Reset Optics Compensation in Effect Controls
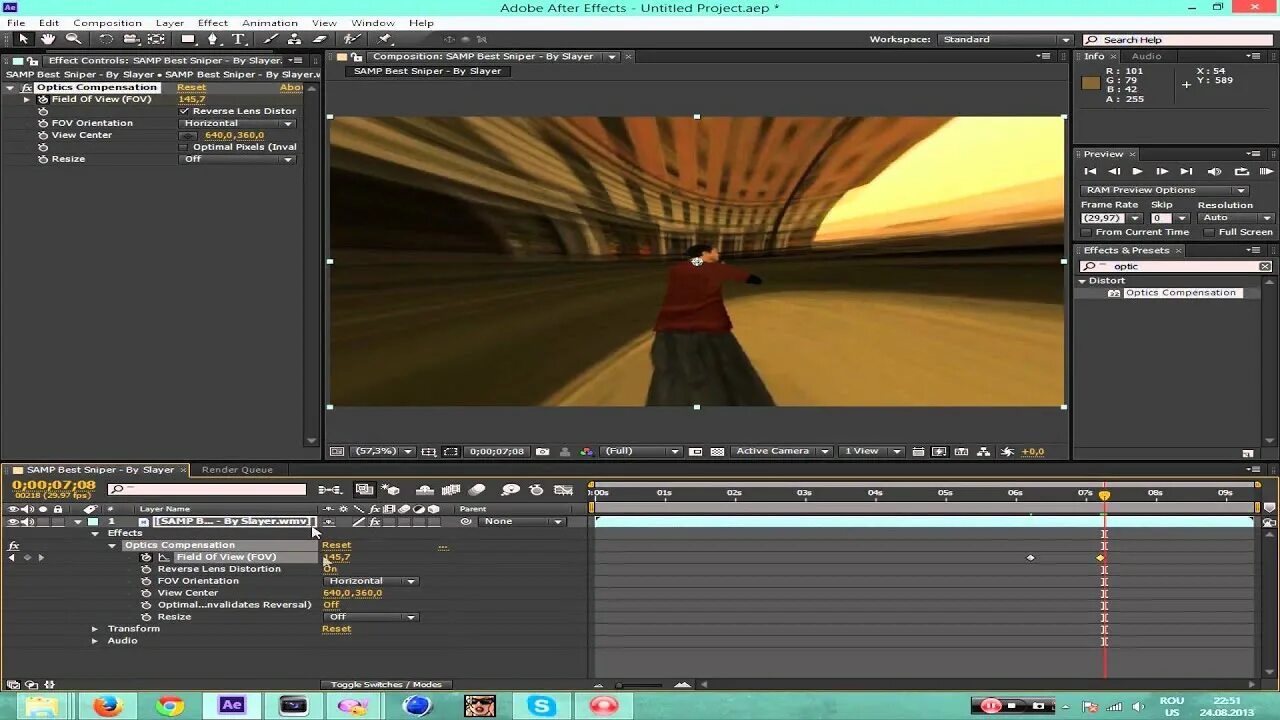 [191, 87]
